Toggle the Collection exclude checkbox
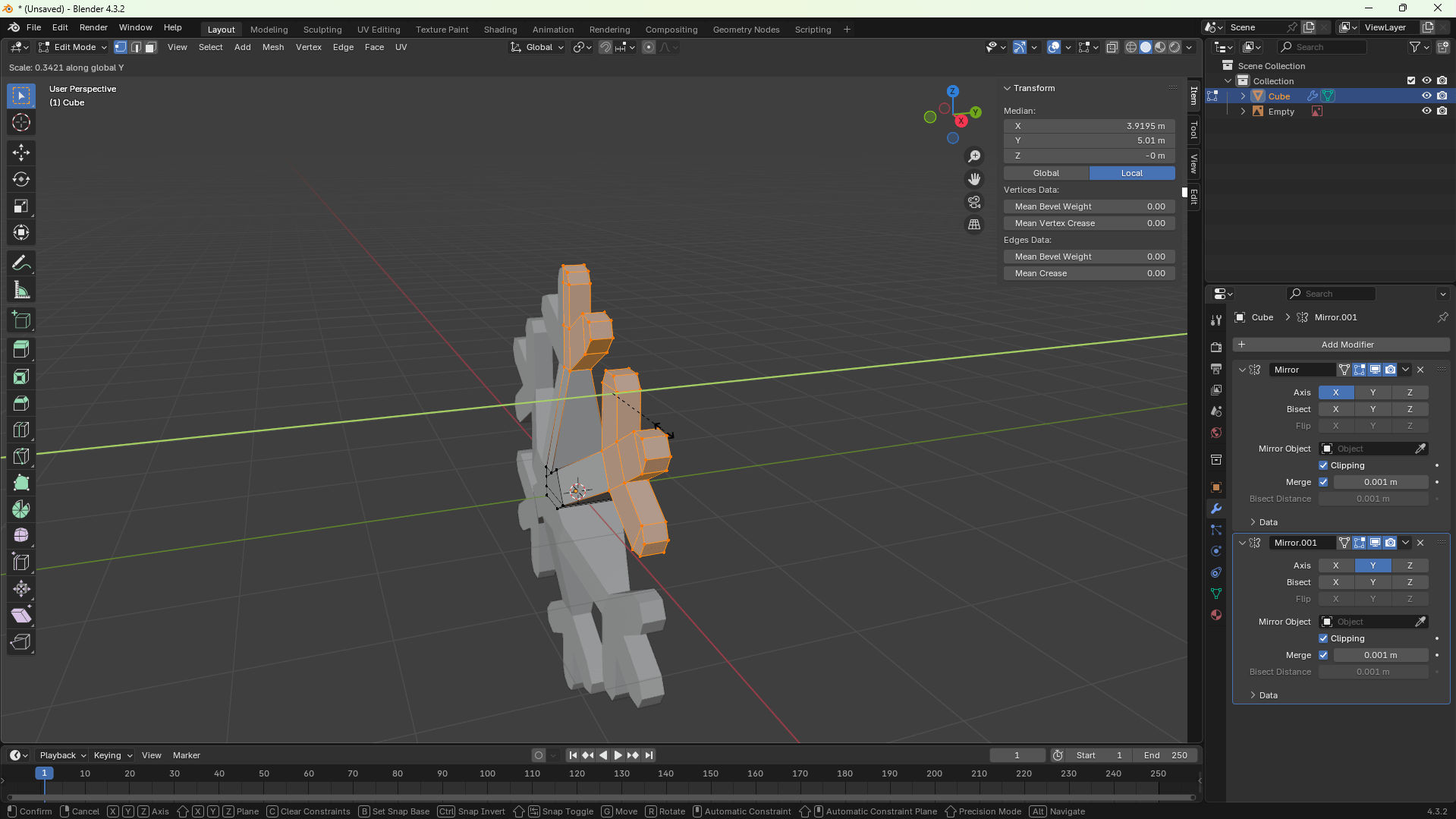The width and height of the screenshot is (1456, 819). pyautogui.click(x=1411, y=80)
